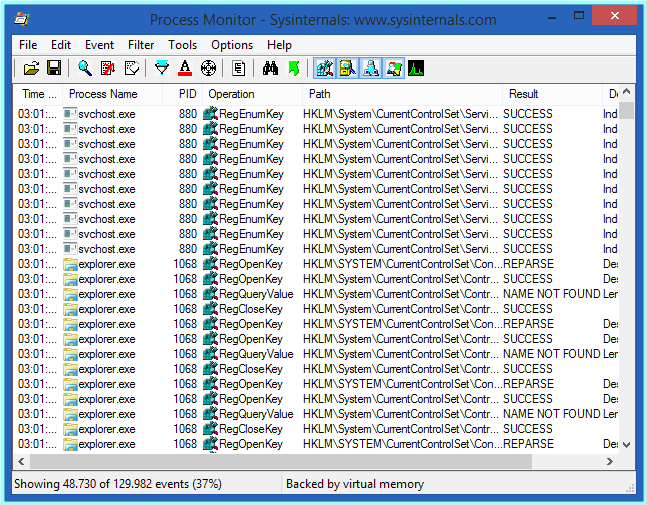Viewport: 647px width, 505px height.
Task: Toggle Show Process and Thread Activity button
Action: [394, 68]
